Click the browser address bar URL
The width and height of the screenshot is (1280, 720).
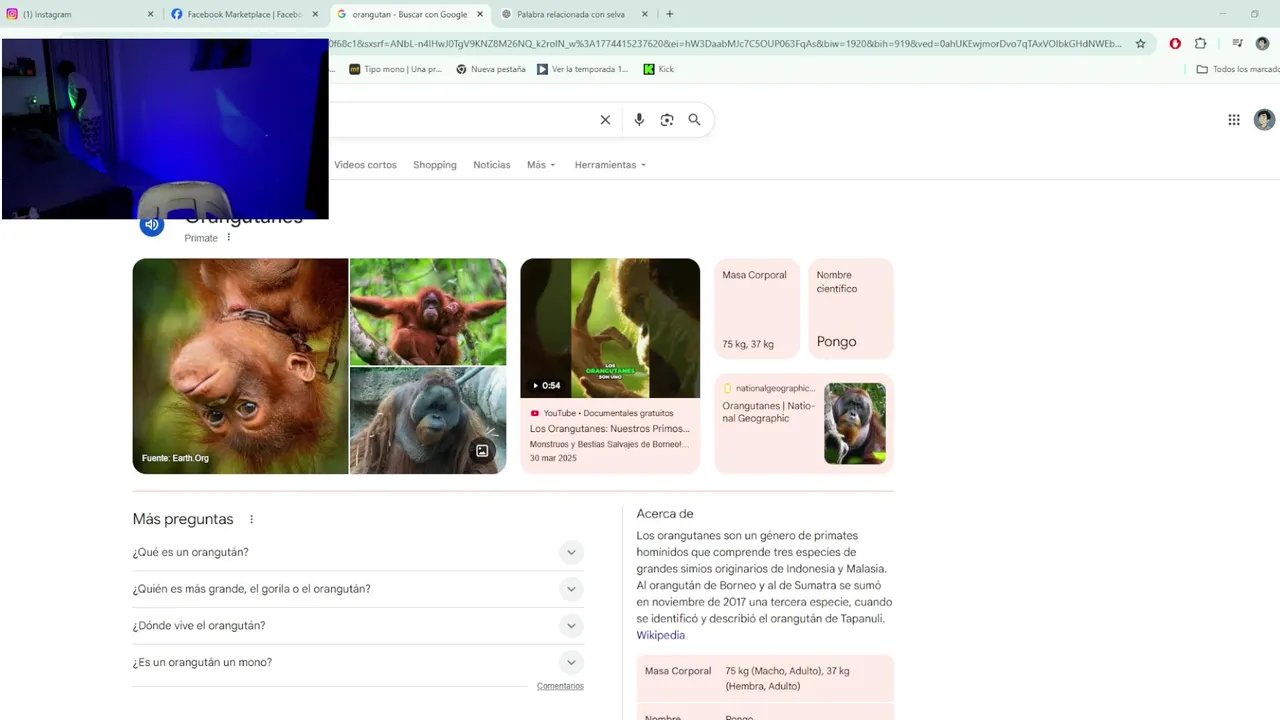725,44
